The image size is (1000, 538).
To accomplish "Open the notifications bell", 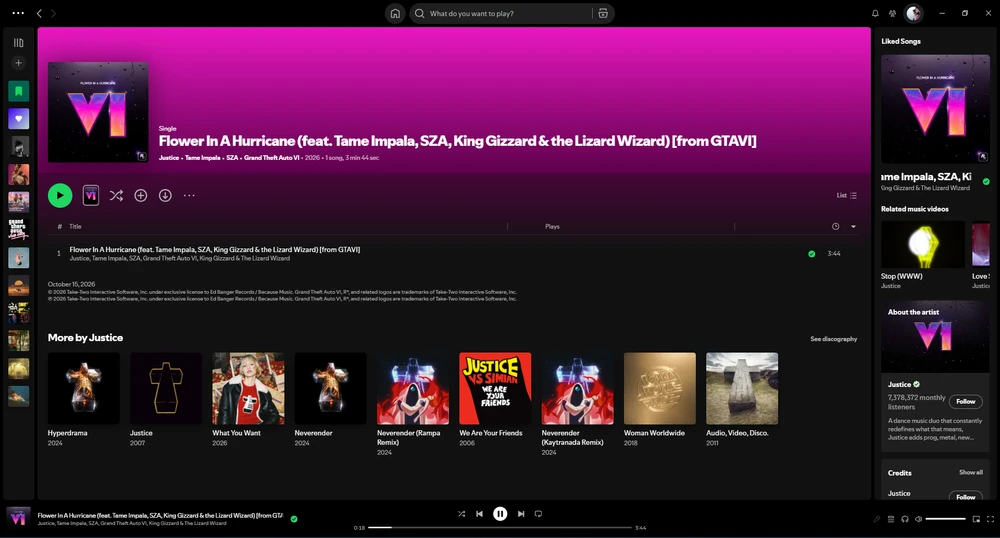I will point(875,13).
